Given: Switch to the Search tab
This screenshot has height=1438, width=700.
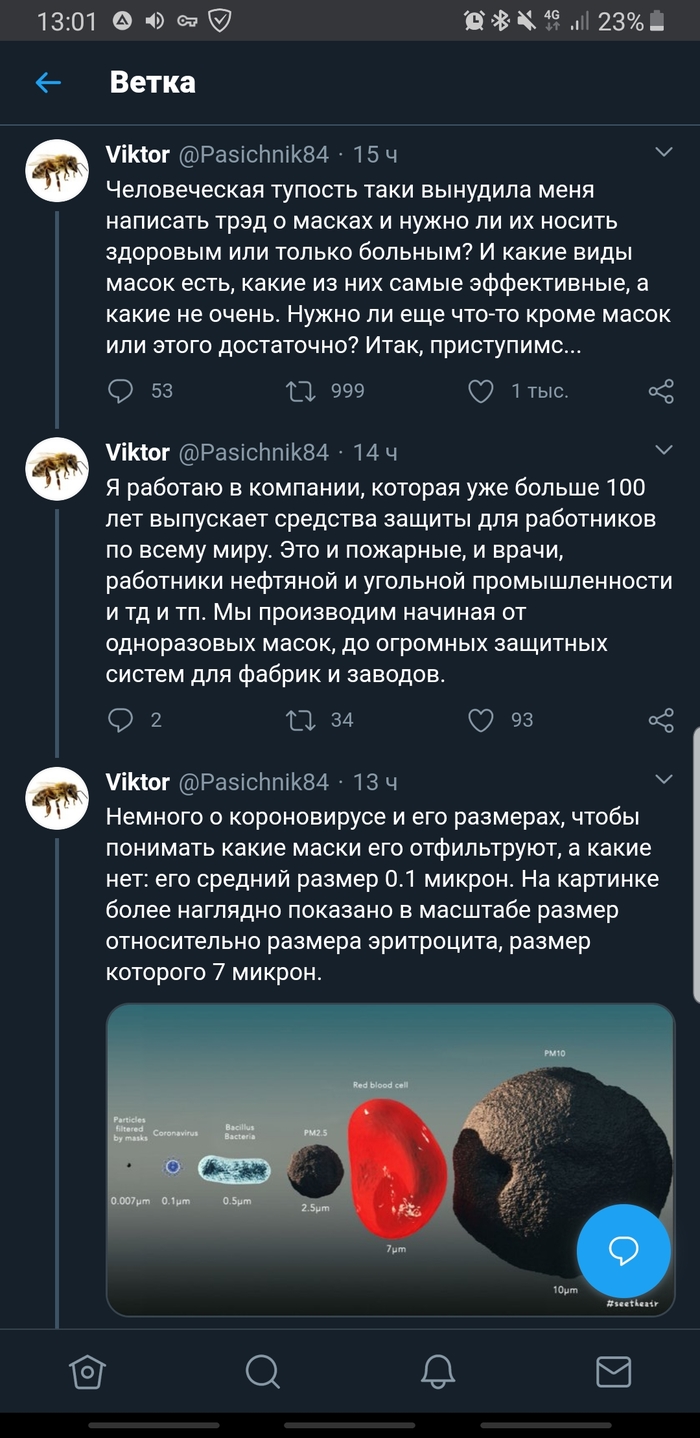Looking at the screenshot, I should [262, 1370].
